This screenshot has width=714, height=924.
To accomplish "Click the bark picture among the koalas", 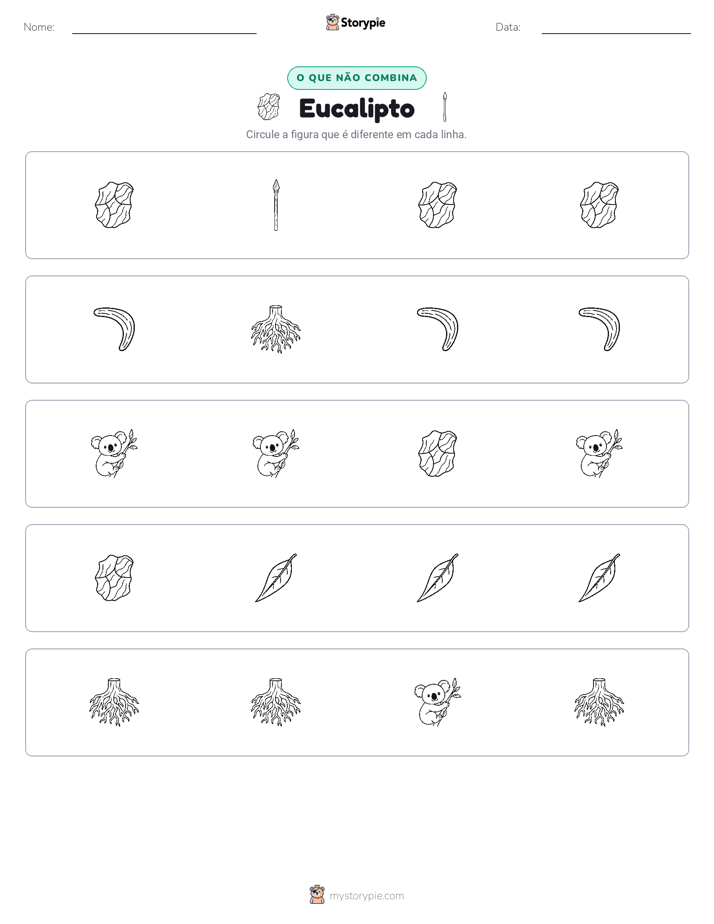I will [x=438, y=454].
